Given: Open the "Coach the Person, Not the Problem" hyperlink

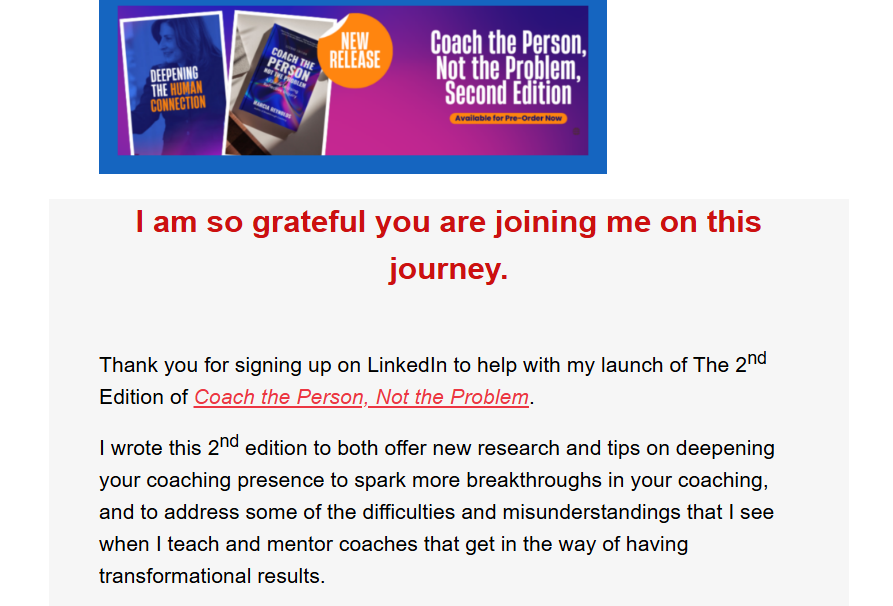Looking at the screenshot, I should 361,397.
